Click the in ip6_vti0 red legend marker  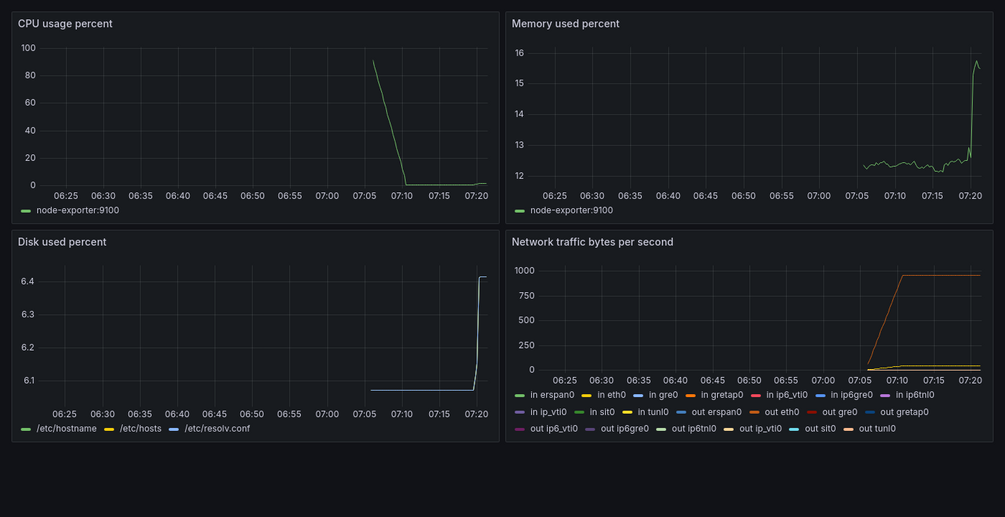point(756,395)
